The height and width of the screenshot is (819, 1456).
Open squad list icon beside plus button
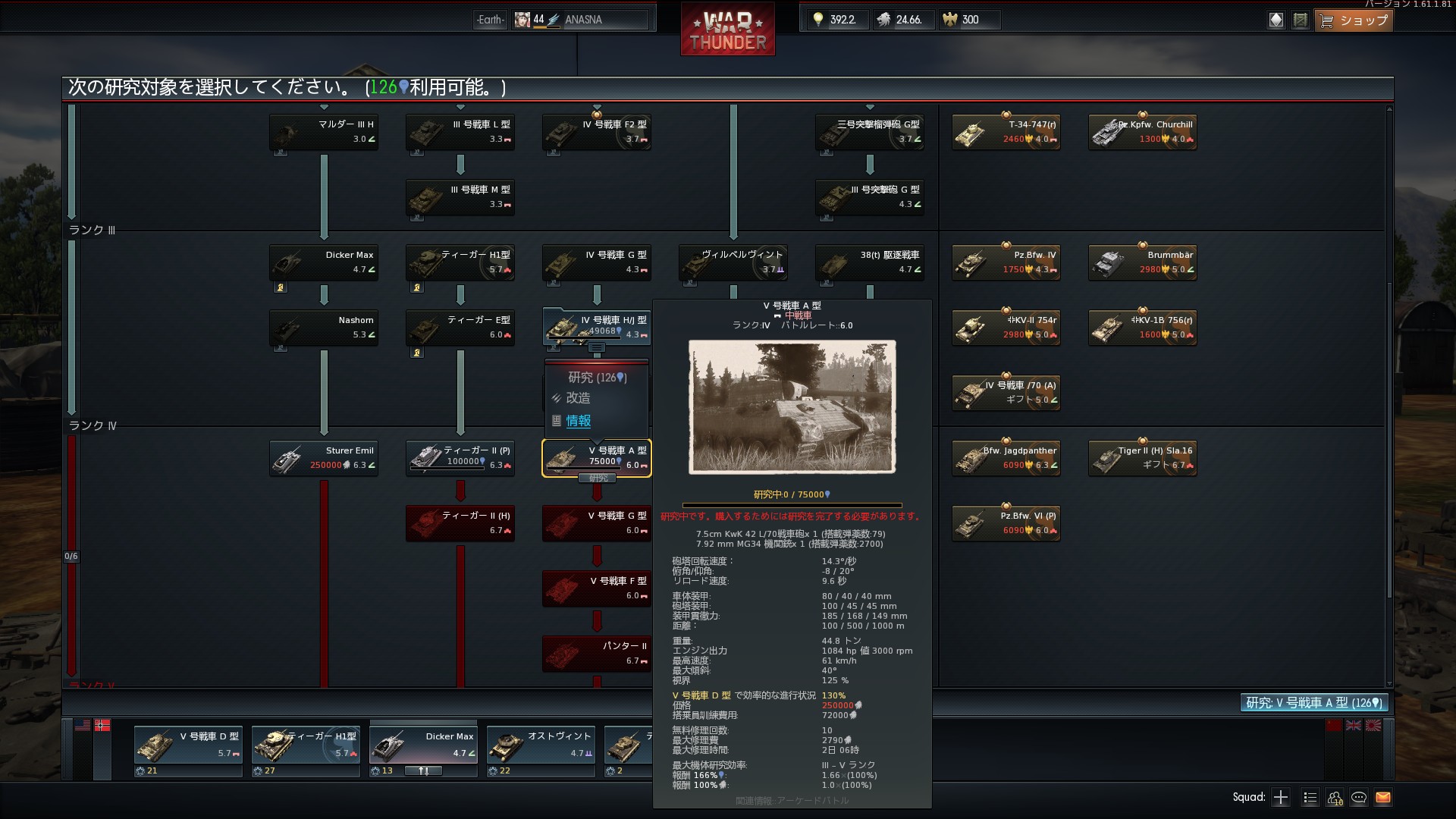1310,797
